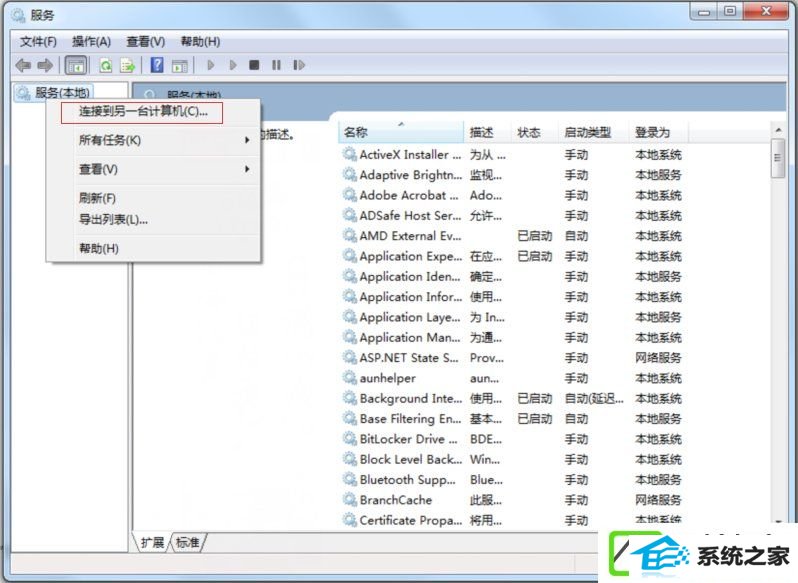Select 导出列表(L)... in context menu
The width and height of the screenshot is (798, 583).
coord(154,219)
